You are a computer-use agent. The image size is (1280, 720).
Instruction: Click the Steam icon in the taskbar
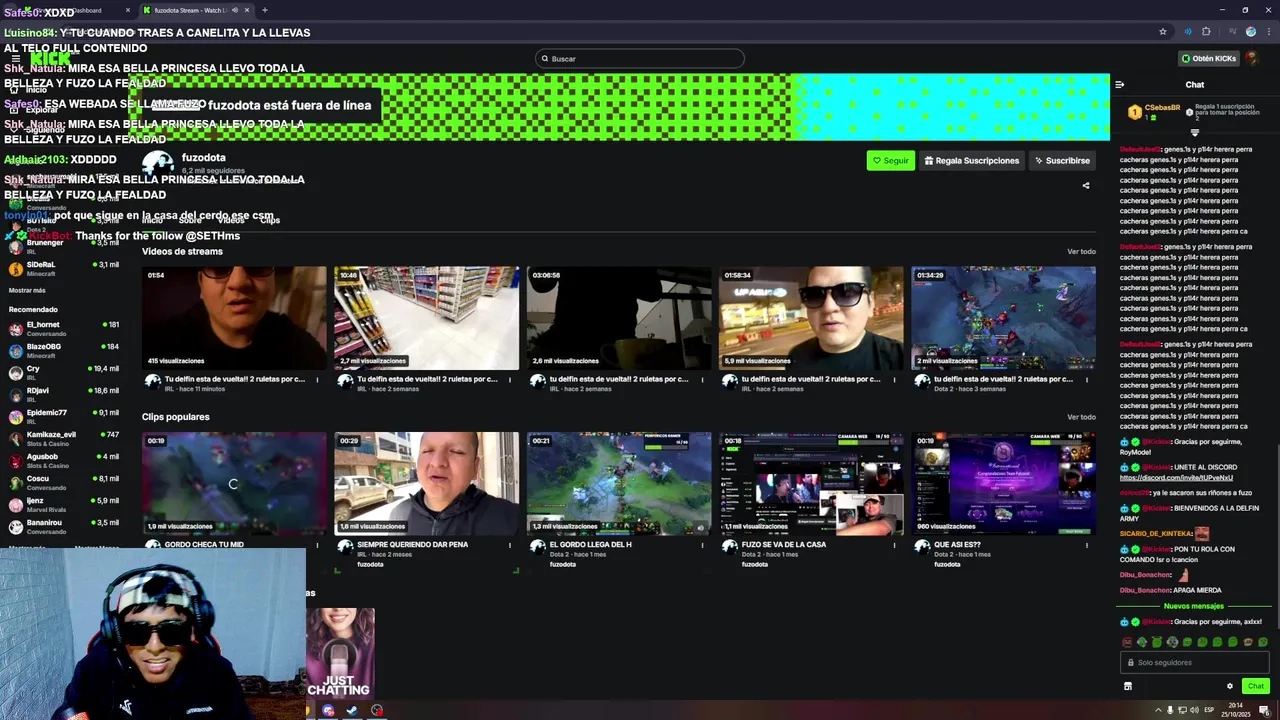352,711
